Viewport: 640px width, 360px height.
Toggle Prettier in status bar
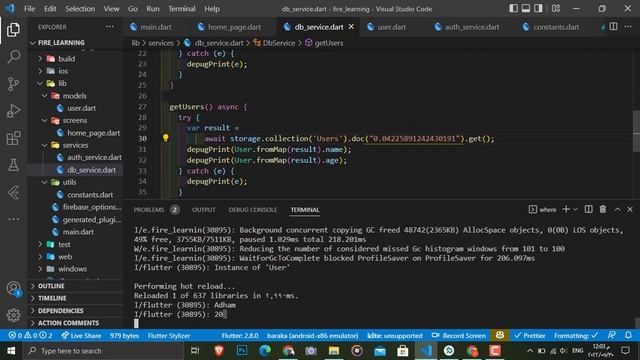pyautogui.click(x=529, y=336)
